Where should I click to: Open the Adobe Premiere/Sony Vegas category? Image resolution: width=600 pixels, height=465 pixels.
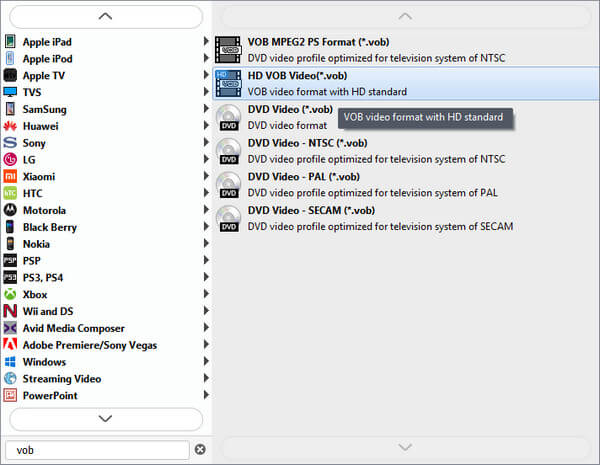[x=106, y=344]
